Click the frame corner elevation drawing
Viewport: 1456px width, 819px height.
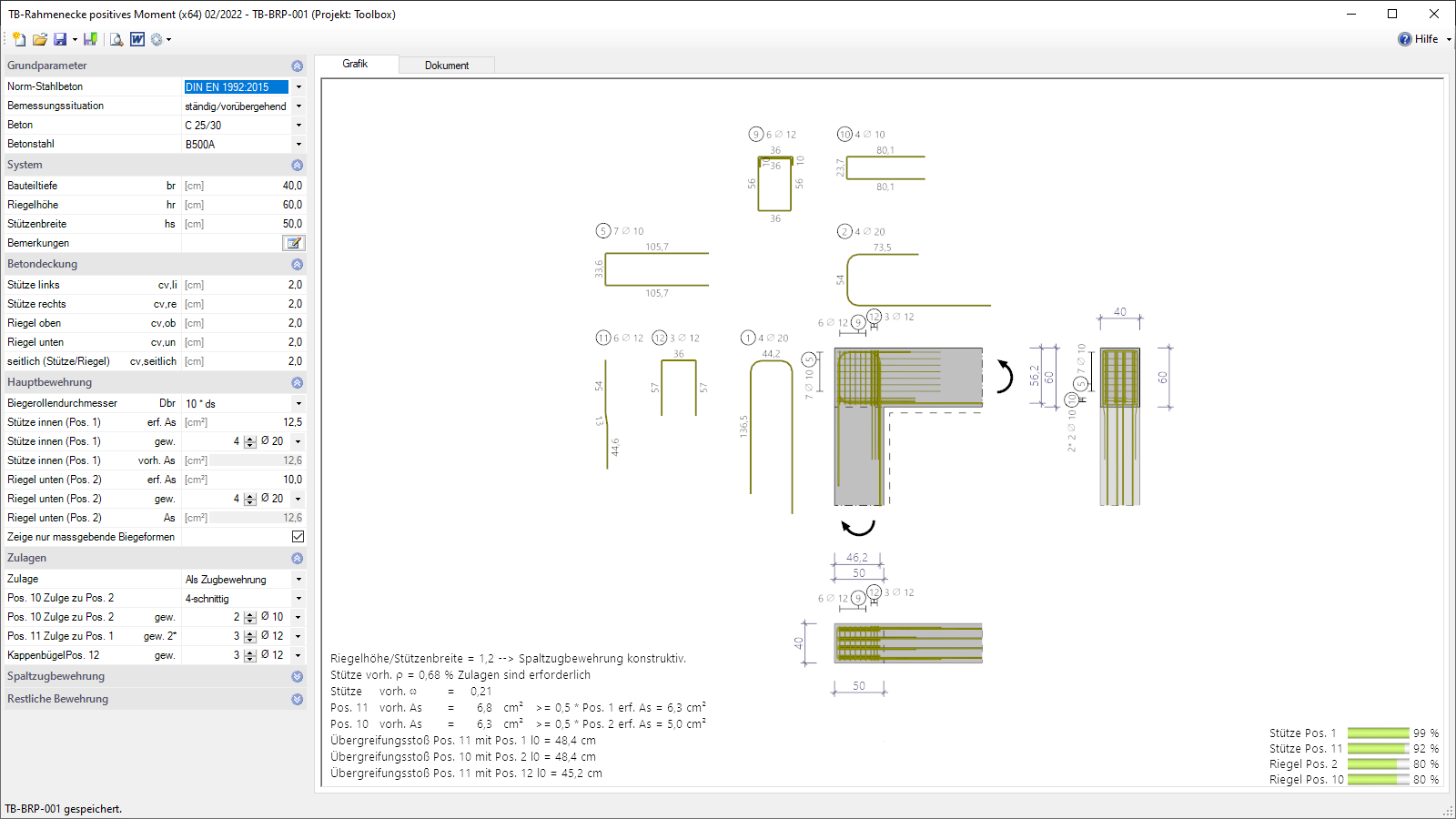pyautogui.click(x=908, y=426)
